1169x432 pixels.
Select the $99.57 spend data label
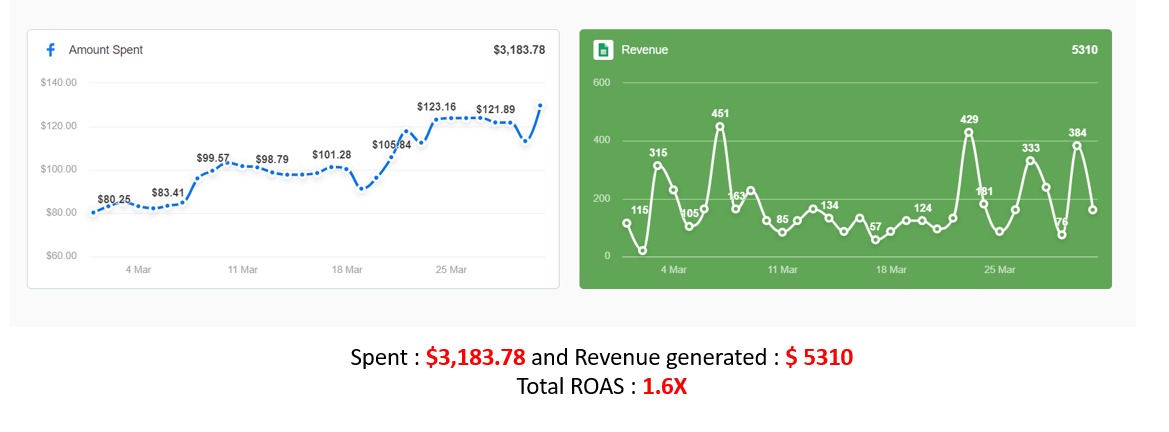(x=213, y=158)
